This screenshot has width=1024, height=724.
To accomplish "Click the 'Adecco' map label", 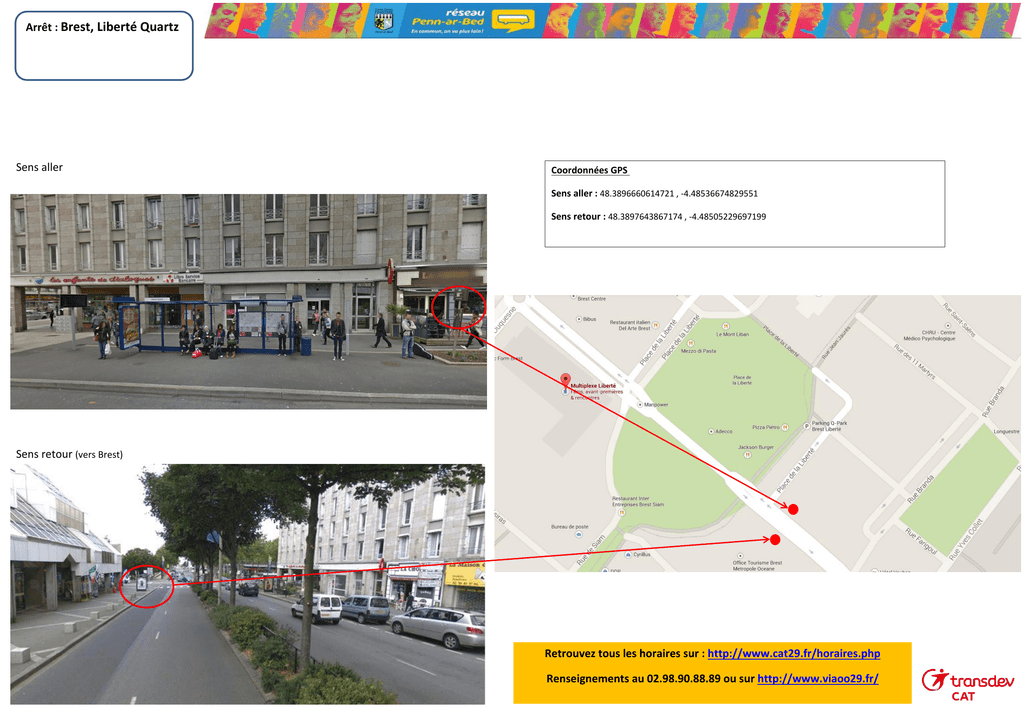I will 724,432.
